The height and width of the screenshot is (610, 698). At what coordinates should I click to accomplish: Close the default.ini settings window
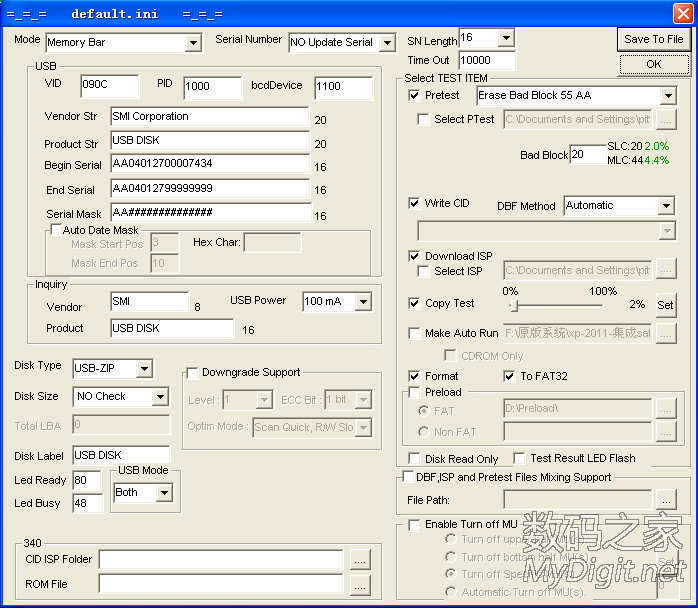(683, 13)
